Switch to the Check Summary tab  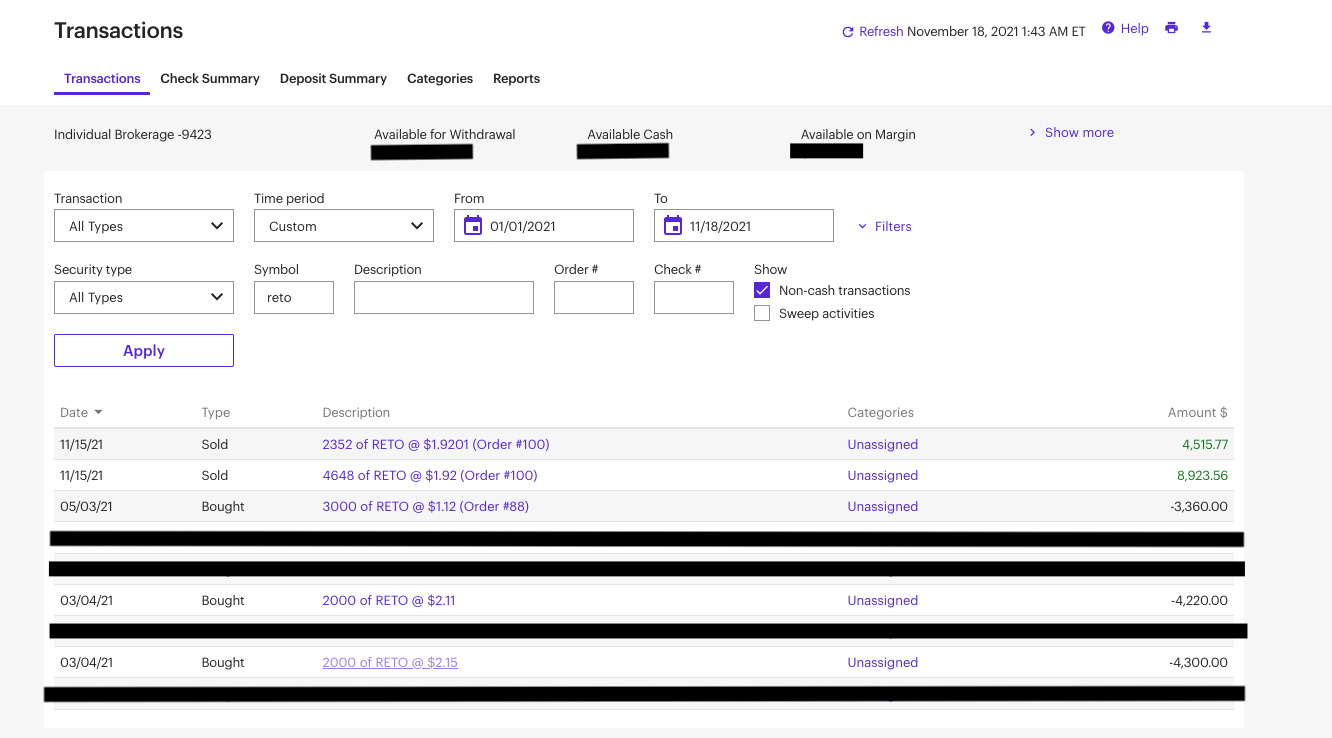tap(210, 79)
